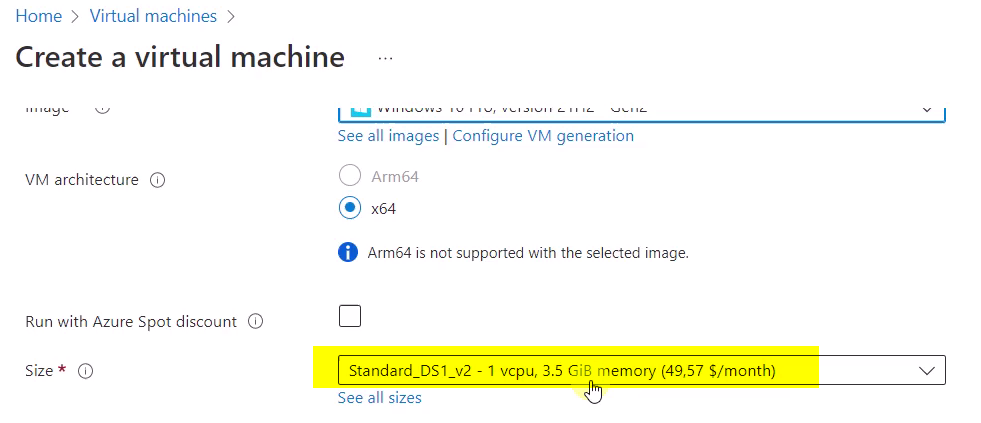The width and height of the screenshot is (981, 423).
Task: Open the See all images link
Action: 388,136
